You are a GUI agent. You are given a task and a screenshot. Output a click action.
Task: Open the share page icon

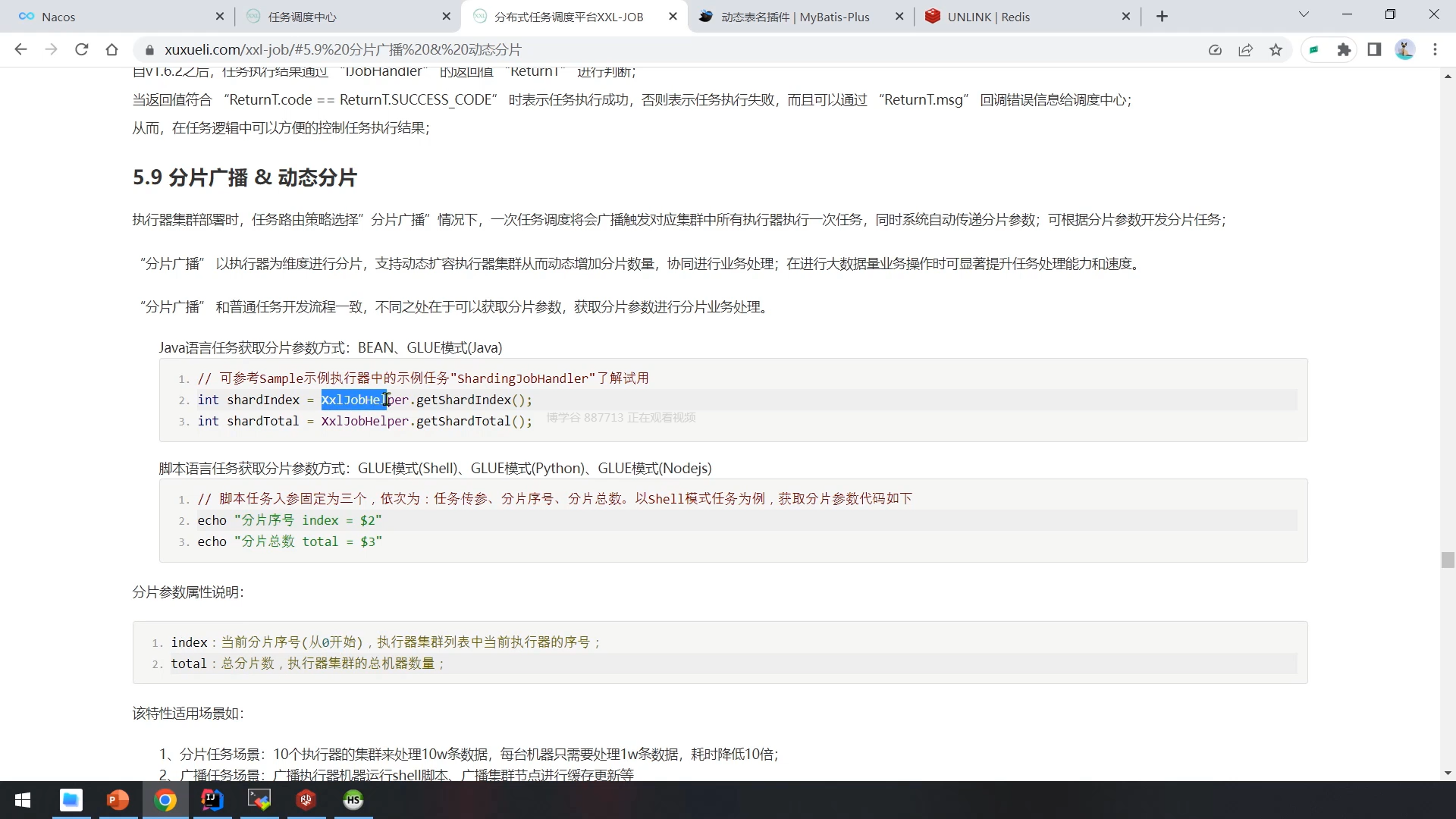pyautogui.click(x=1245, y=49)
